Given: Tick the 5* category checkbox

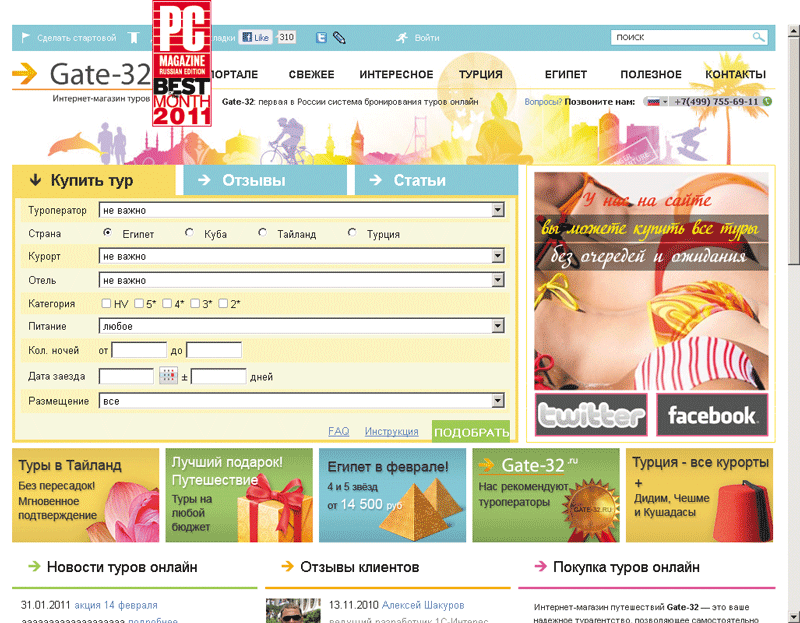Looking at the screenshot, I should pos(139,304).
